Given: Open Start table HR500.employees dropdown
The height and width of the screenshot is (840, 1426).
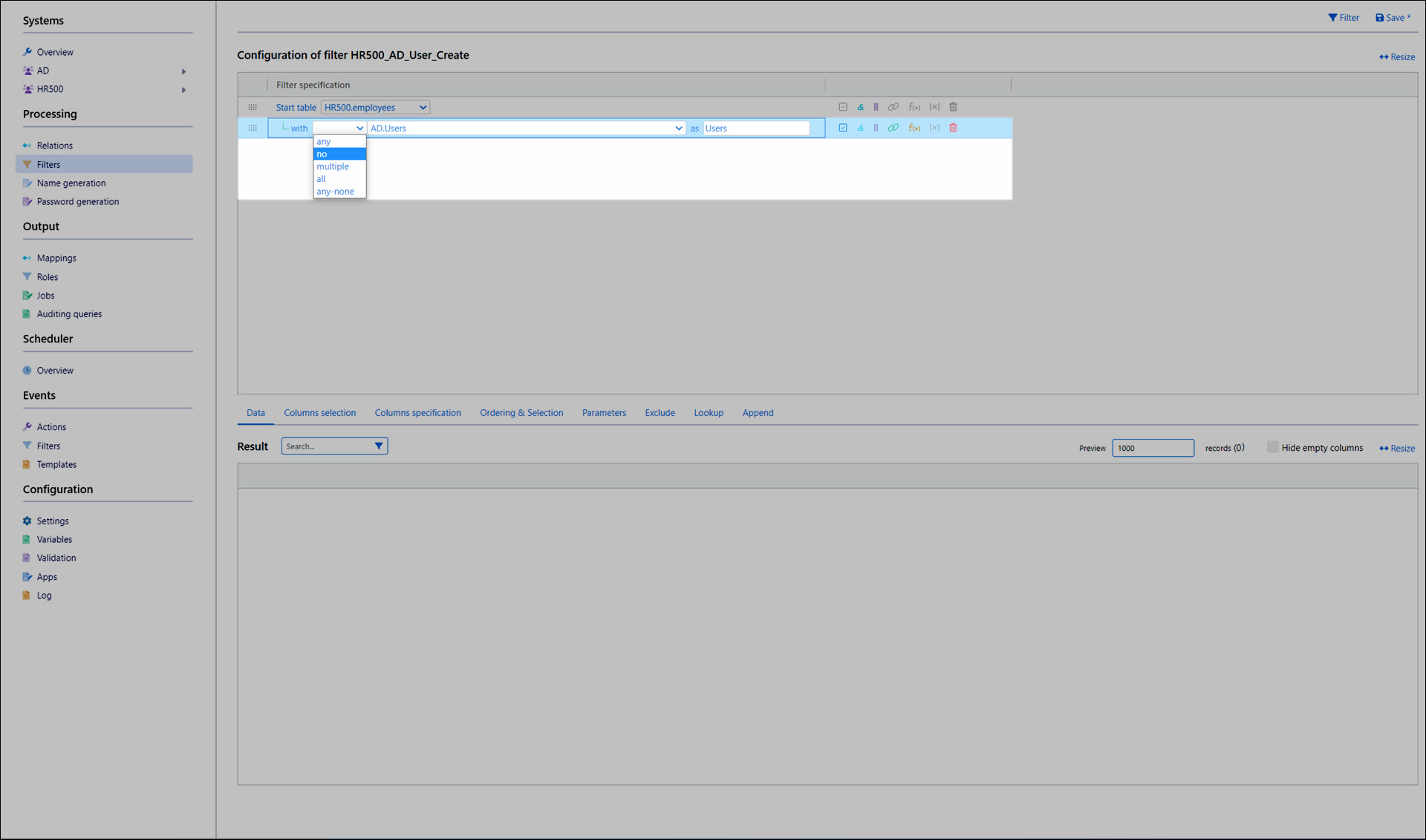Looking at the screenshot, I should (375, 107).
